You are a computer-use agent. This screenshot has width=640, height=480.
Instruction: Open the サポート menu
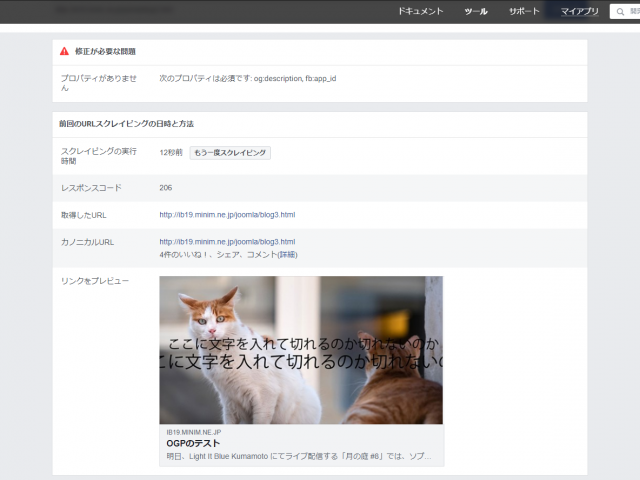click(524, 11)
